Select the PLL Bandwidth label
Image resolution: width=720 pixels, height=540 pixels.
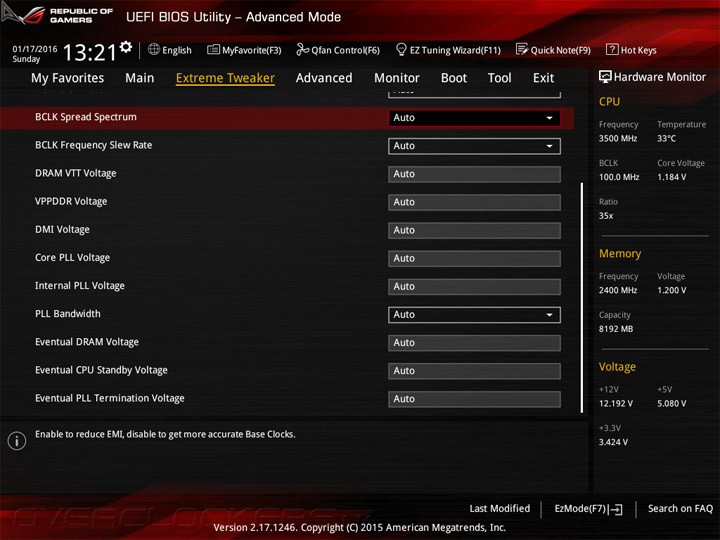(68, 314)
